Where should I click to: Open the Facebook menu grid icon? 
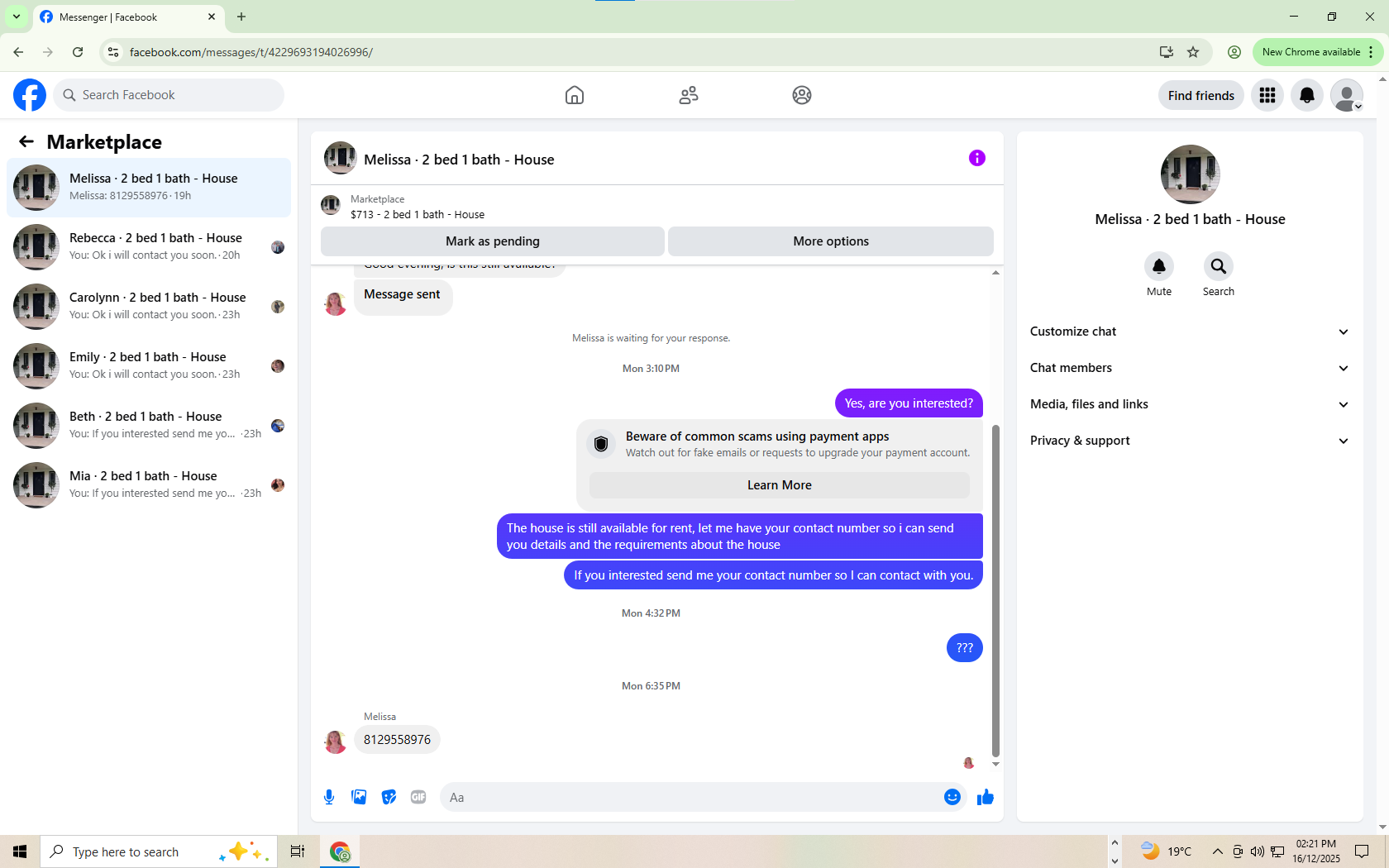(1267, 95)
